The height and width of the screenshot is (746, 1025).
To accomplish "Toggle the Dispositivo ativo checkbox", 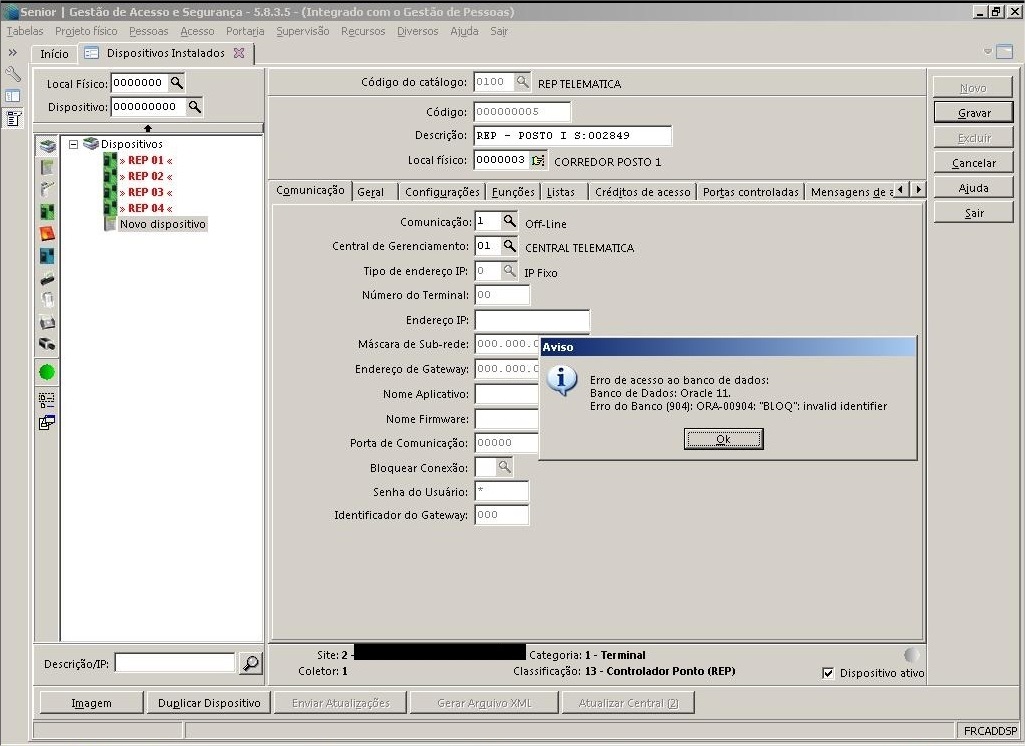I will tap(827, 673).
